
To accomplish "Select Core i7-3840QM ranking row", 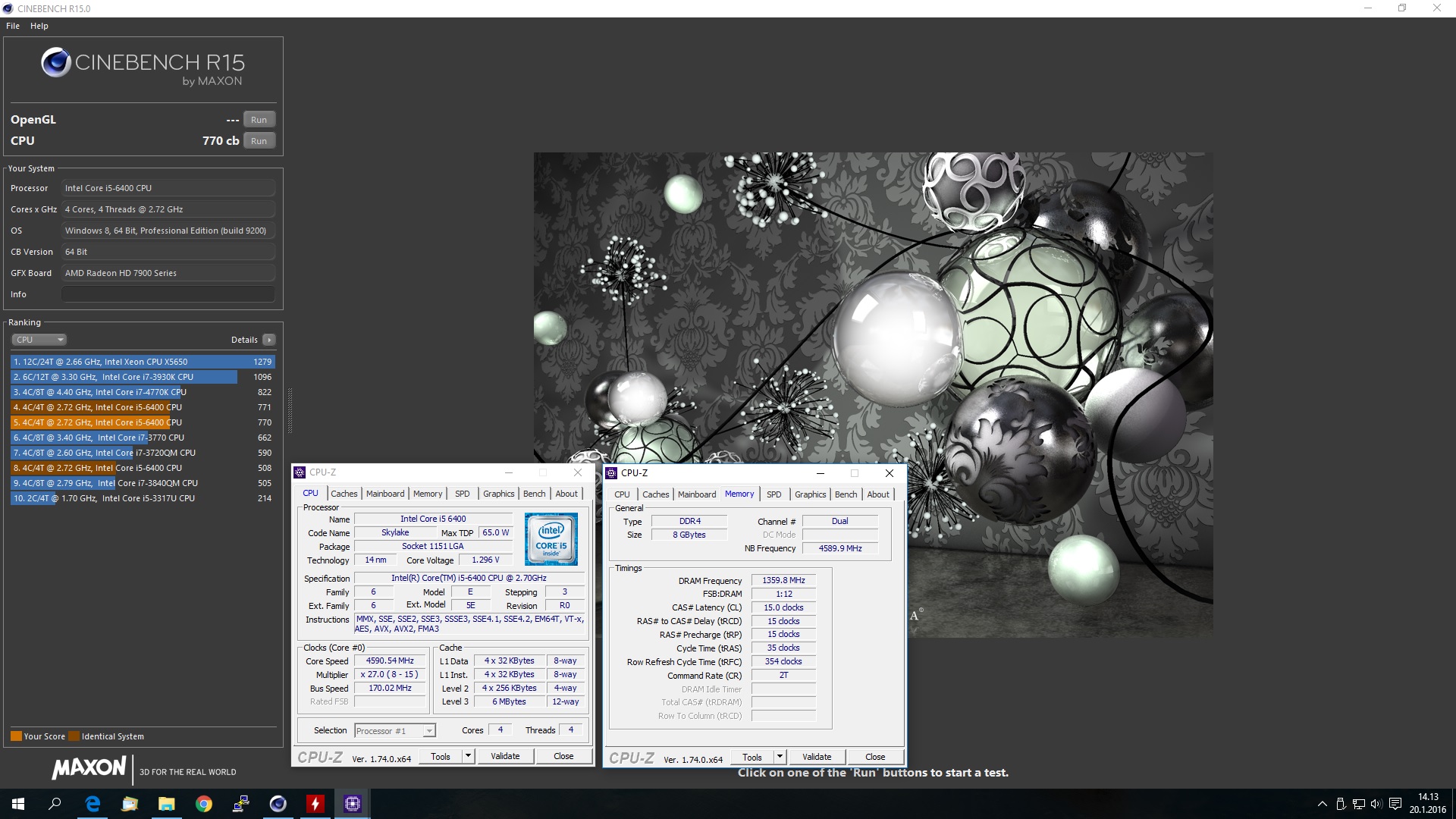I will click(x=143, y=483).
